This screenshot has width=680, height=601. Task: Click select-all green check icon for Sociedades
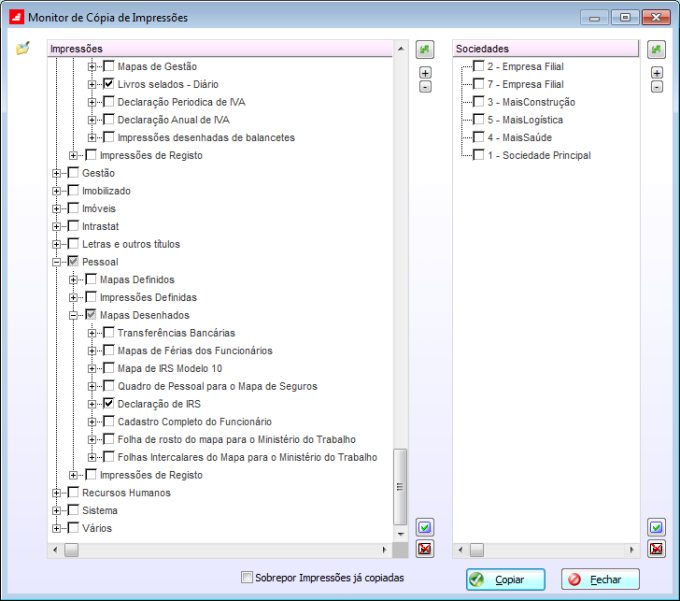pos(657,527)
